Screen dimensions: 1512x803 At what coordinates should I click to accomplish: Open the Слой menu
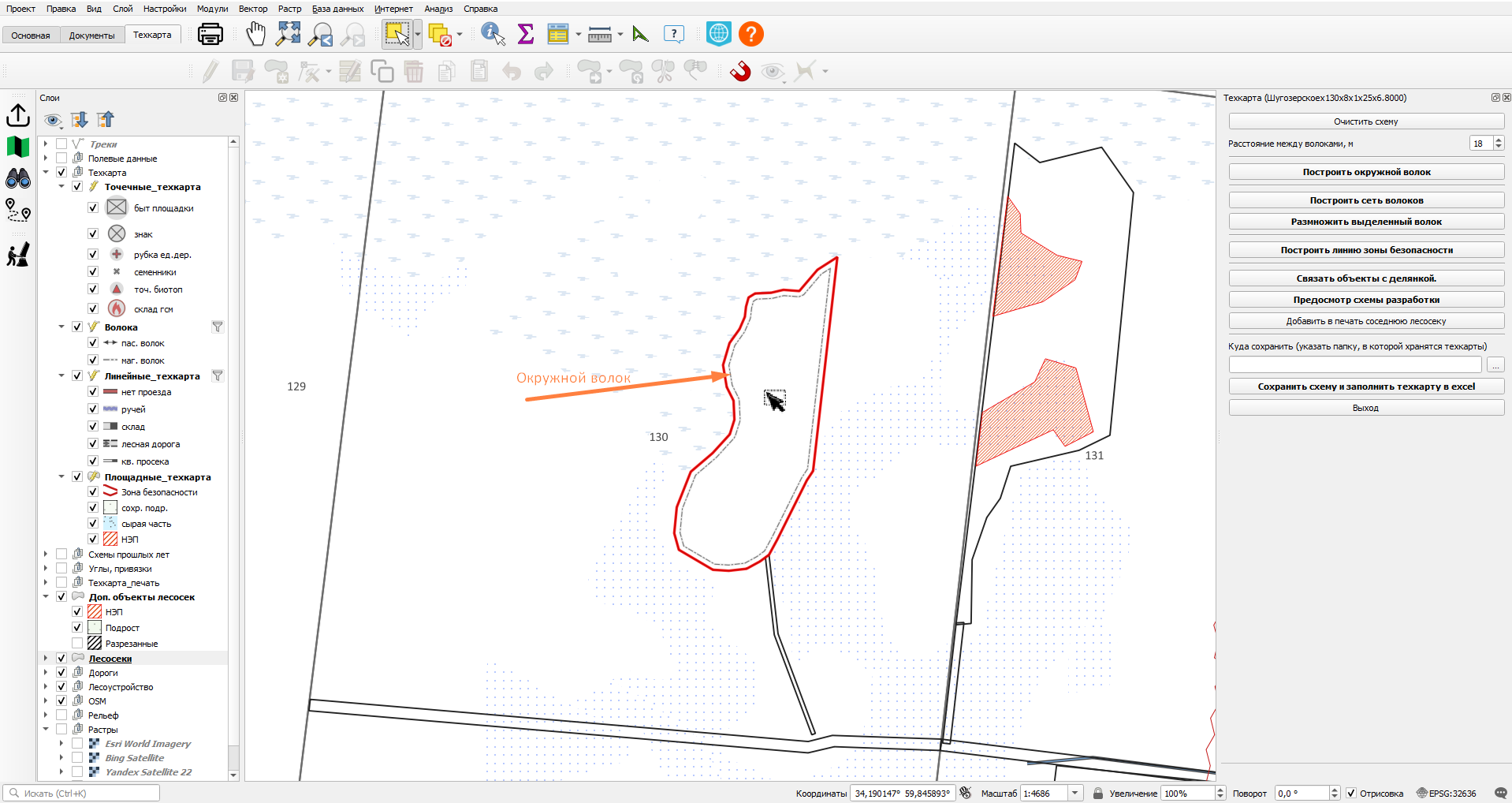tap(123, 9)
